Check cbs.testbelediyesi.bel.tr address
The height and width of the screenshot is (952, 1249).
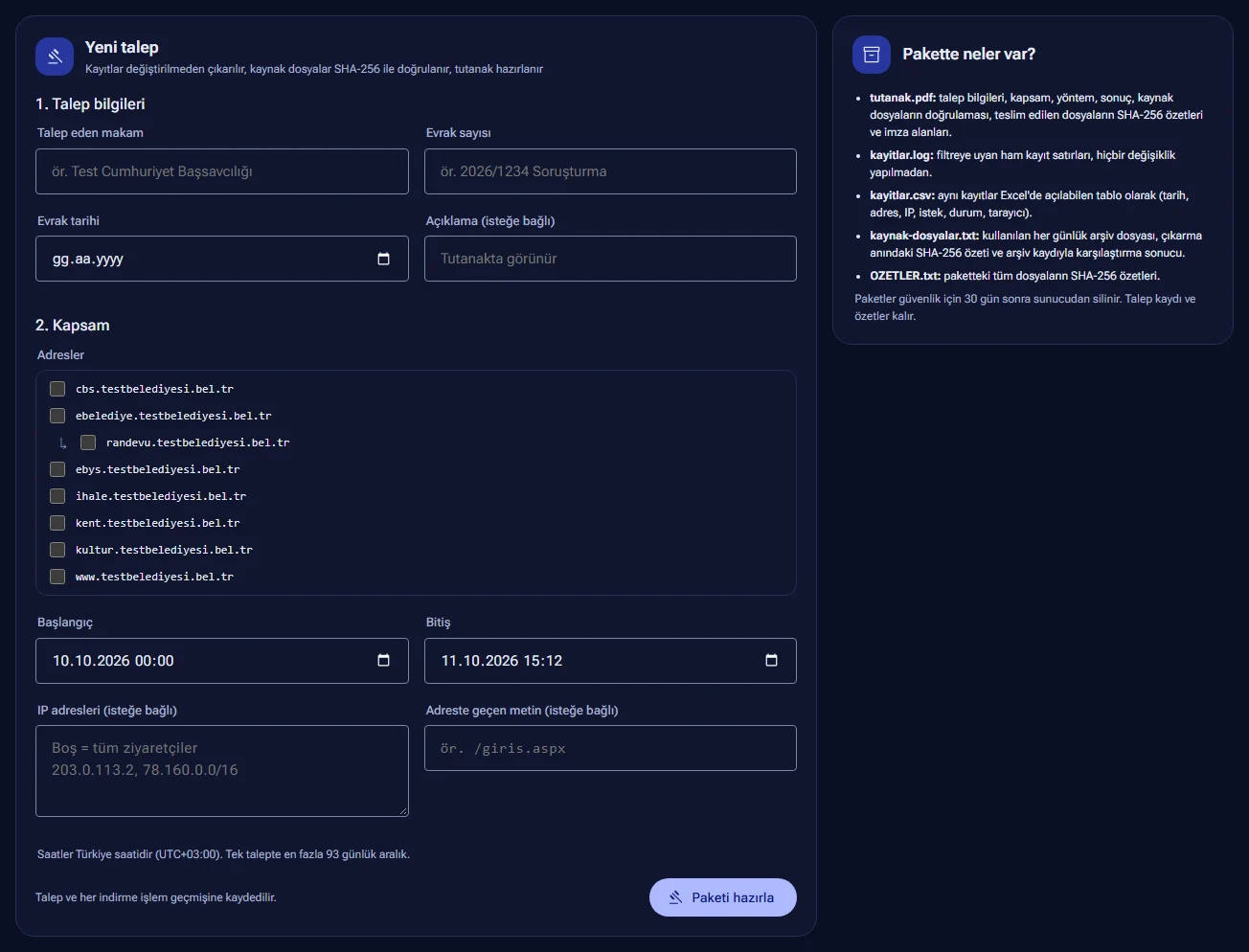(x=57, y=389)
